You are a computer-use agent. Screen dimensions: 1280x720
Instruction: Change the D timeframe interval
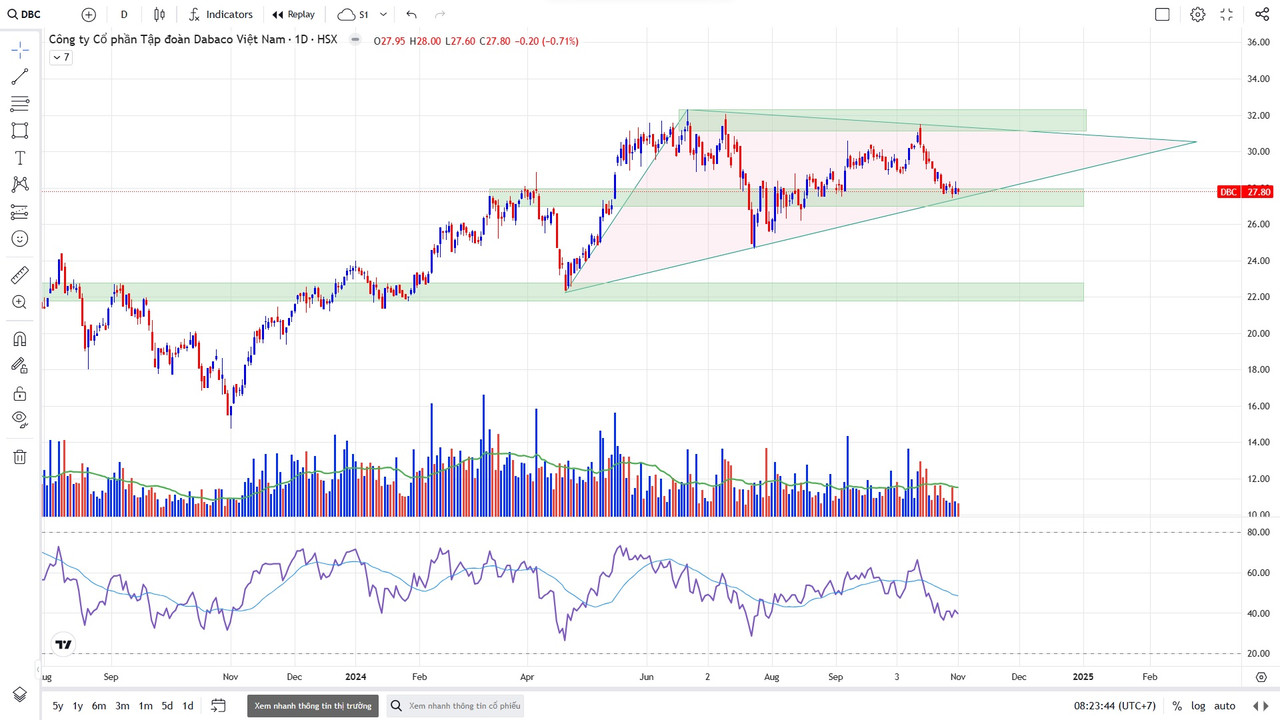124,14
